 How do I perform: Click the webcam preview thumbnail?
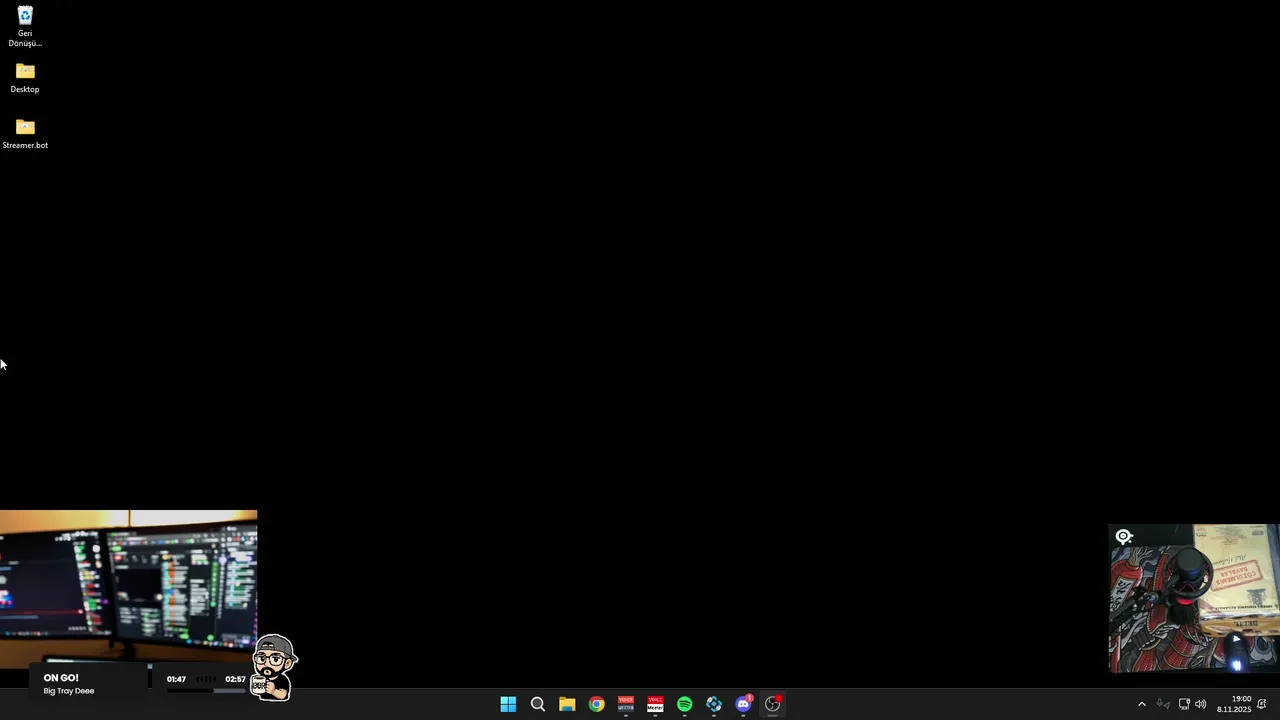pos(1194,598)
